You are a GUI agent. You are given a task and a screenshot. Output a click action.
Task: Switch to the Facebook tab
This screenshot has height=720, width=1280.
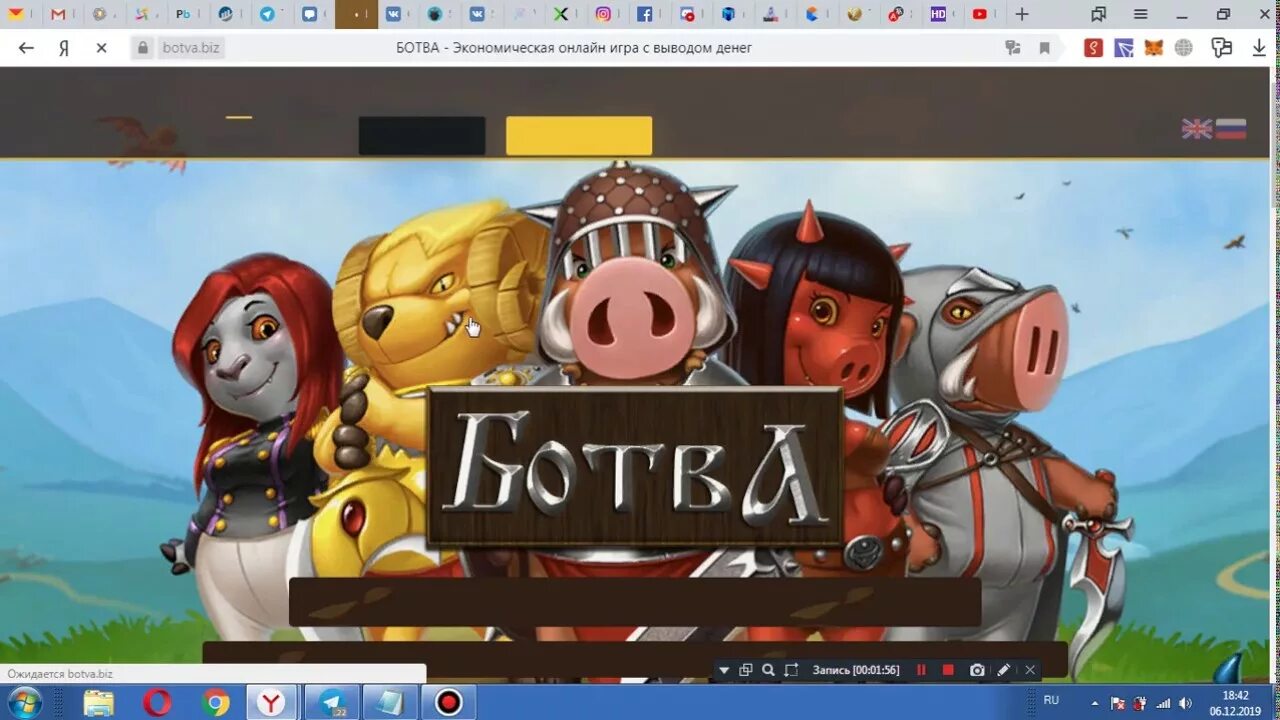[645, 14]
